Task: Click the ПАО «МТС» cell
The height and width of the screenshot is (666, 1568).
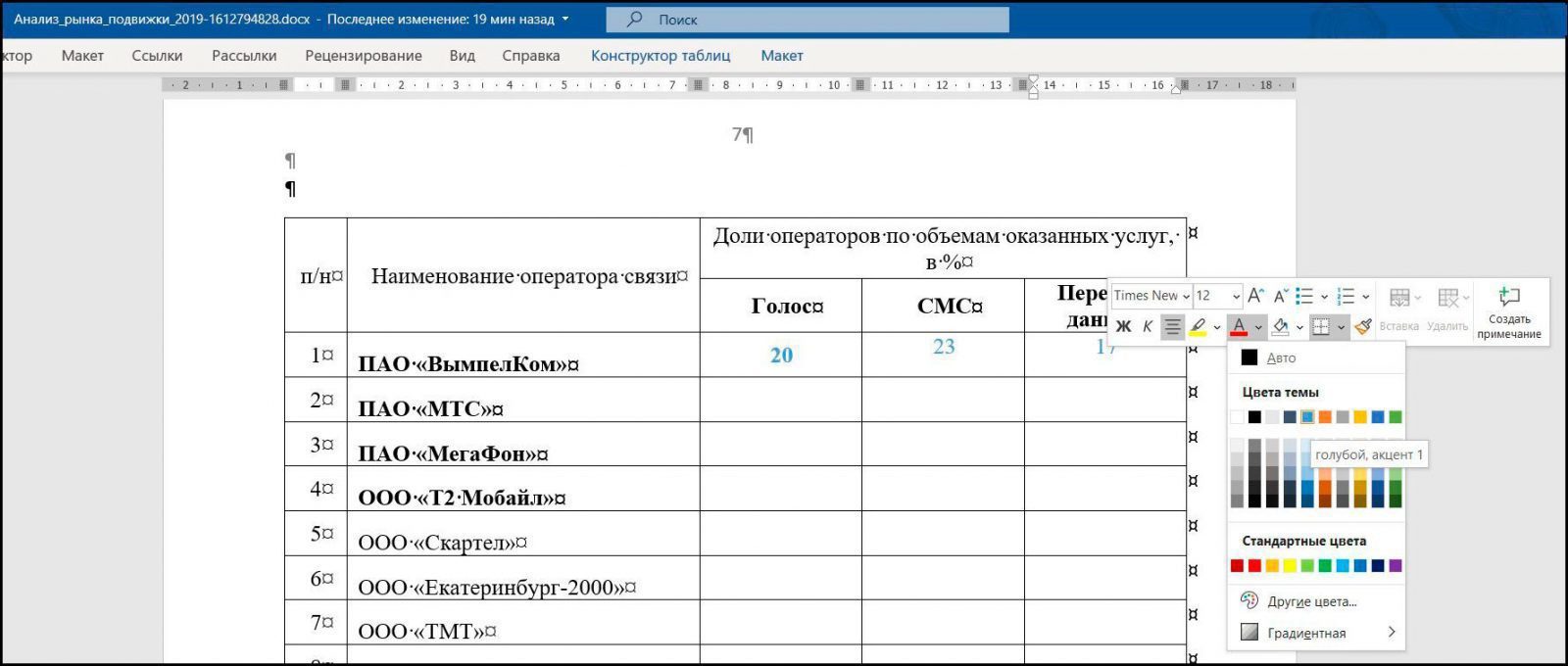Action: (x=523, y=400)
